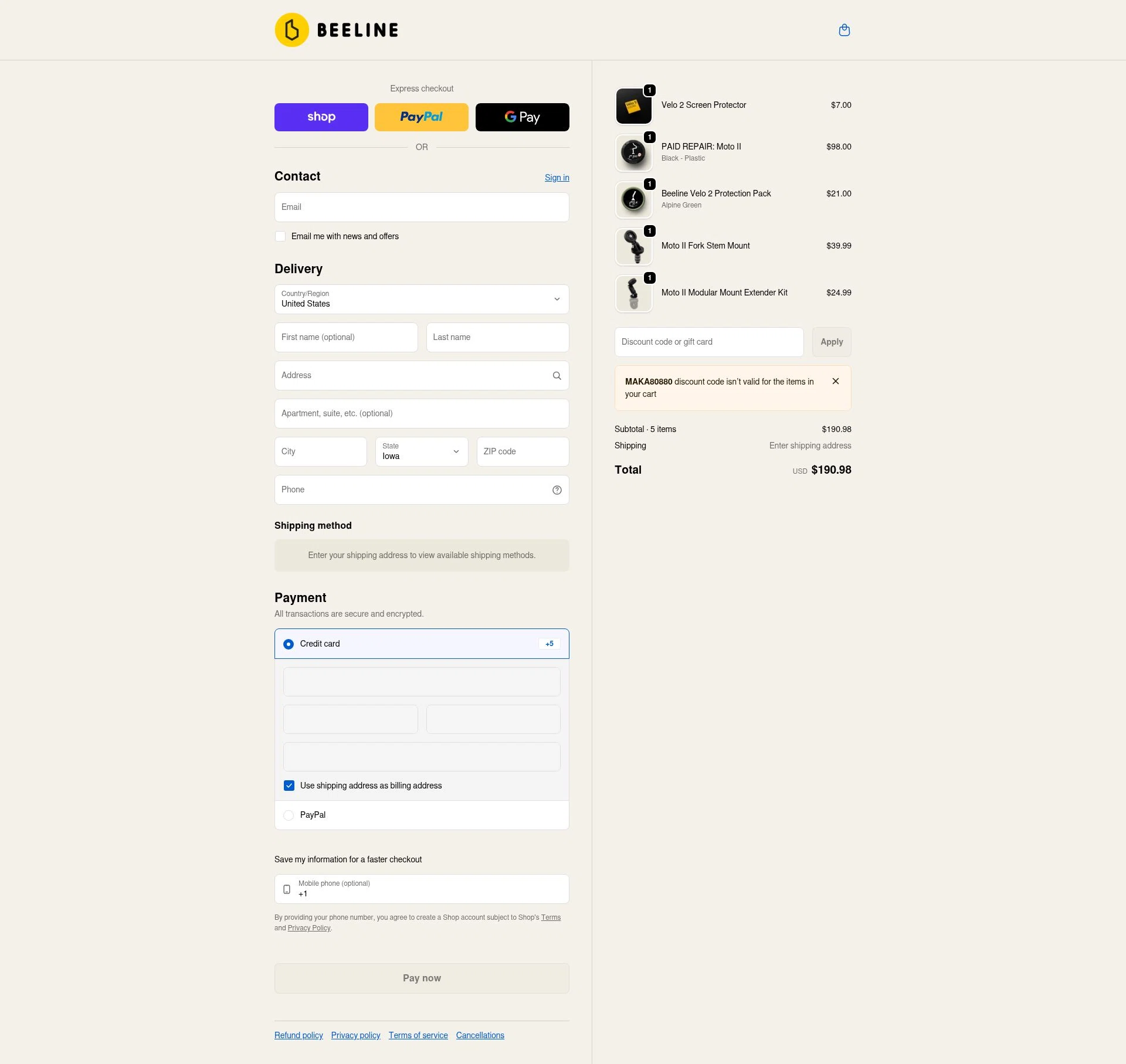Checkout with the PayPal express button

pyautogui.click(x=421, y=117)
